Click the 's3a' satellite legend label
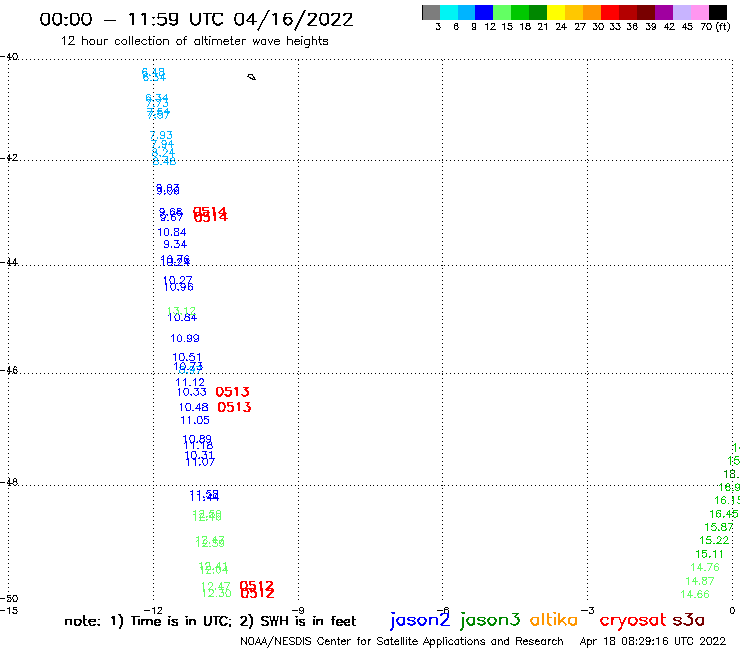 pyautogui.click(x=688, y=620)
